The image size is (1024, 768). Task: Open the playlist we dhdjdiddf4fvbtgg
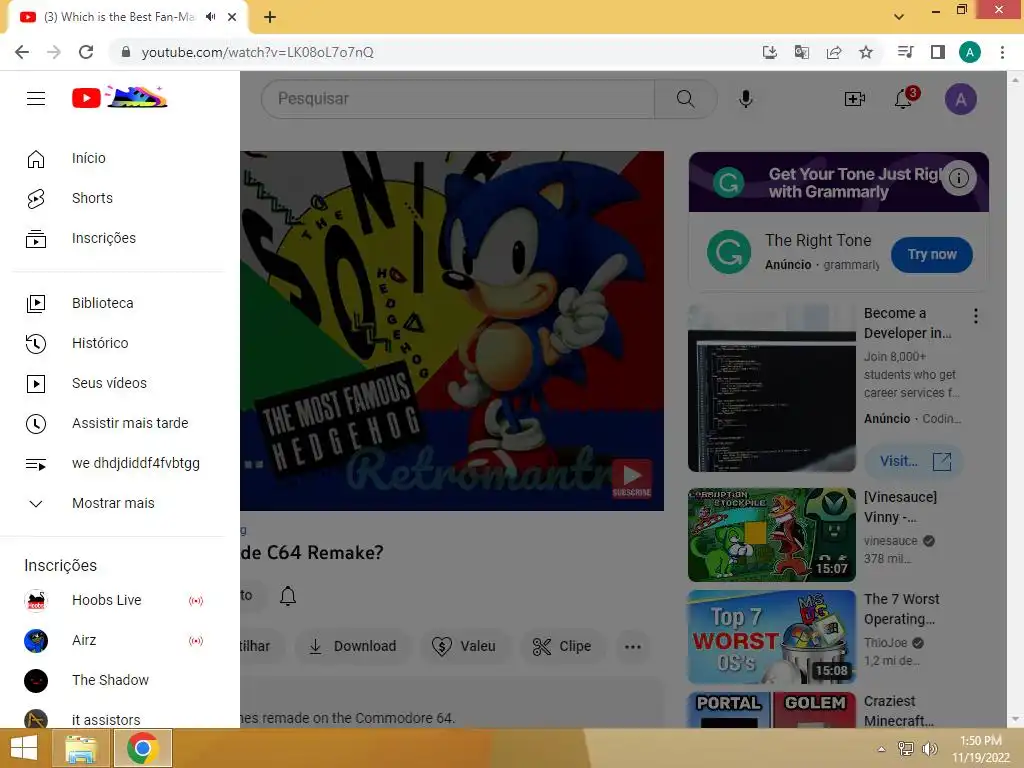pyautogui.click(x=120, y=464)
